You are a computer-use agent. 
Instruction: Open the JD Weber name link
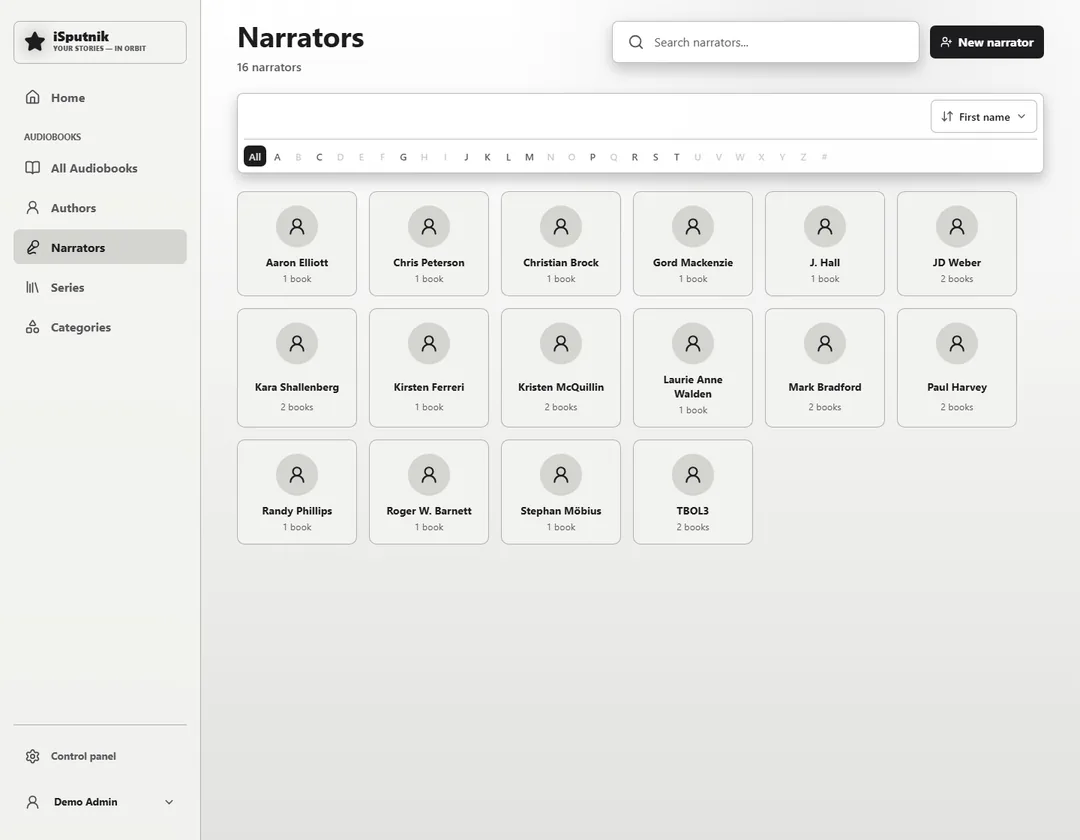coord(957,262)
